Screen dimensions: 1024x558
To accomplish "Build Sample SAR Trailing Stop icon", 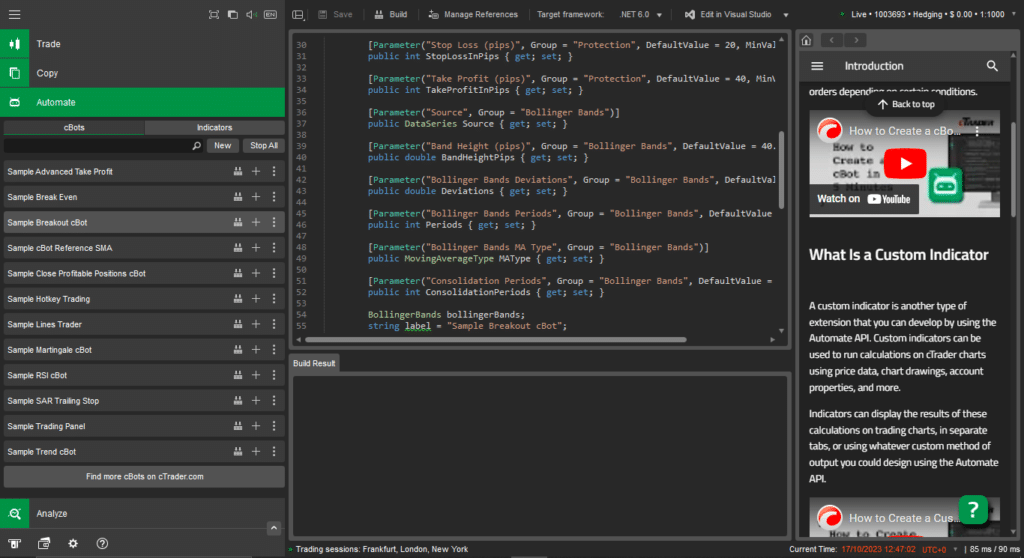I will [238, 401].
